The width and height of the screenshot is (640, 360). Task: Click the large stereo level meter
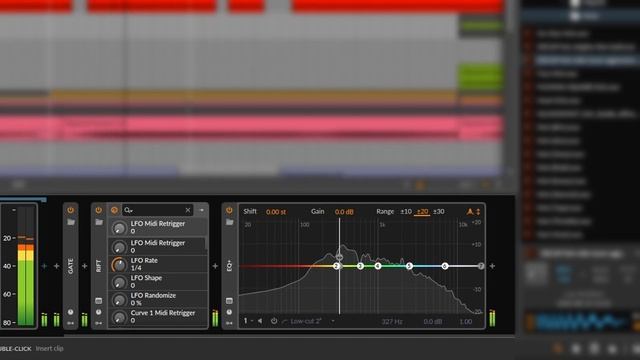click(26, 266)
